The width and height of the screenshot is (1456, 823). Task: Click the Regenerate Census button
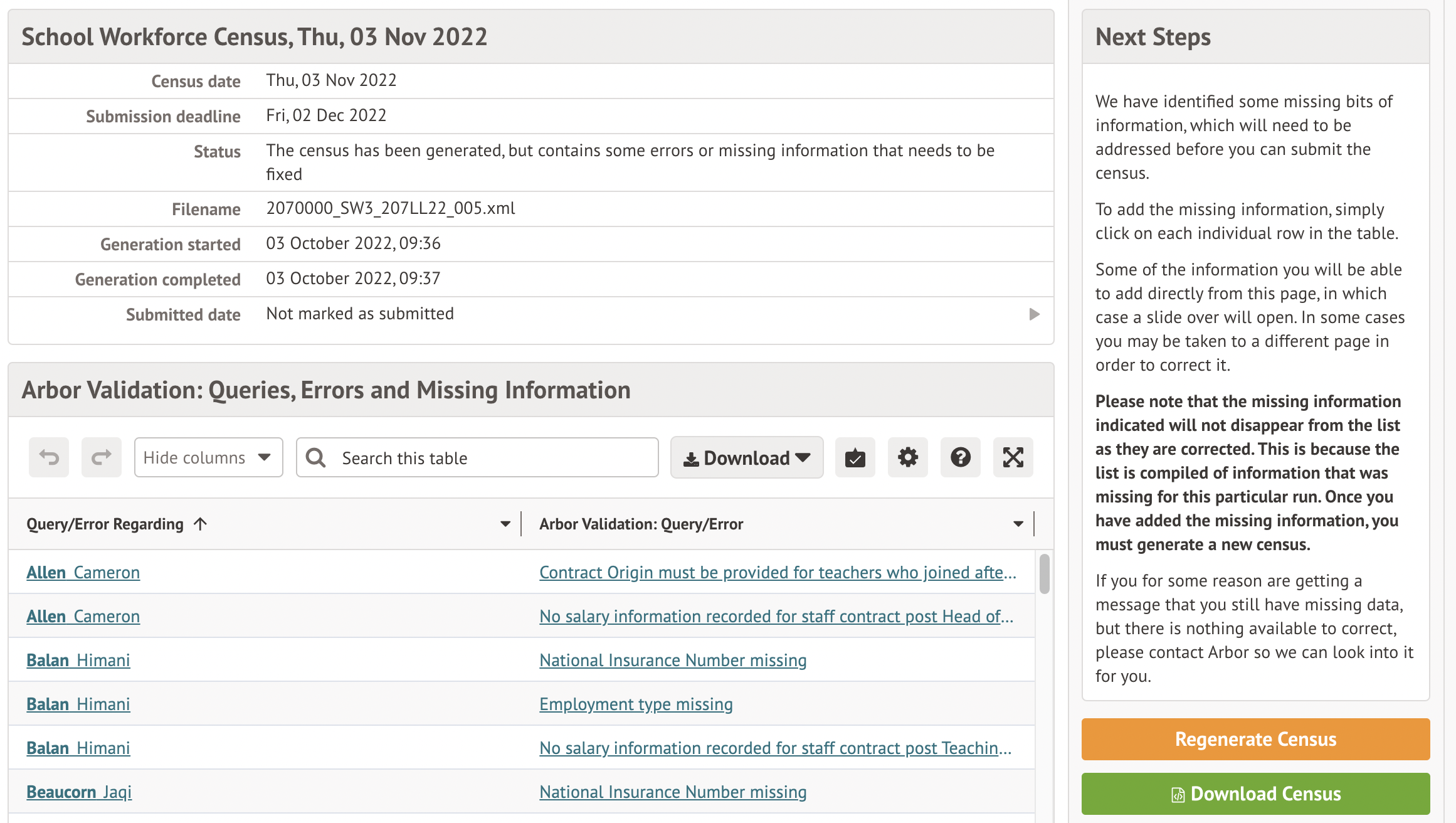(x=1255, y=739)
